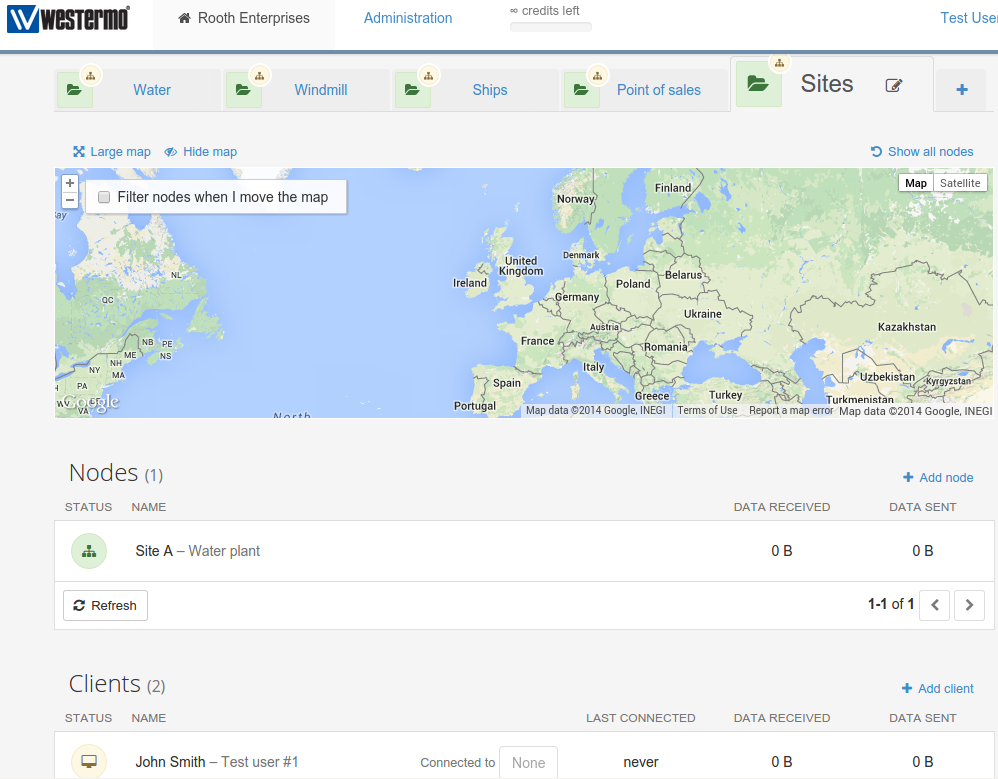This screenshot has width=998, height=779.
Task: Expand to Large map view
Action: [112, 152]
